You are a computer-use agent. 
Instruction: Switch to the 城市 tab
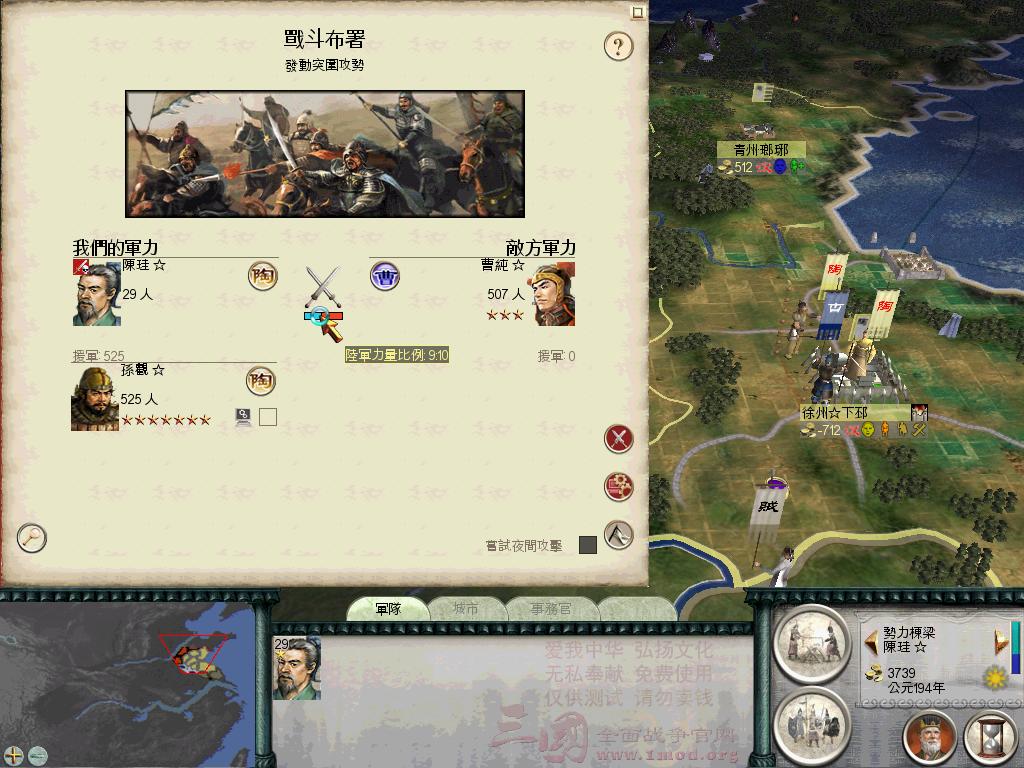pyautogui.click(x=466, y=609)
